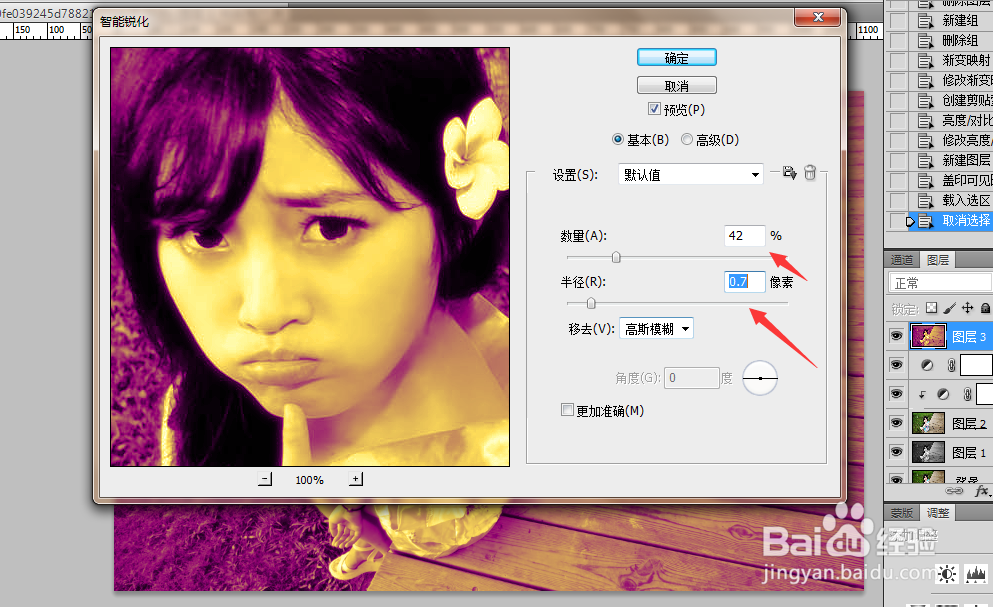Click the lock image pixels brush icon

point(949,308)
